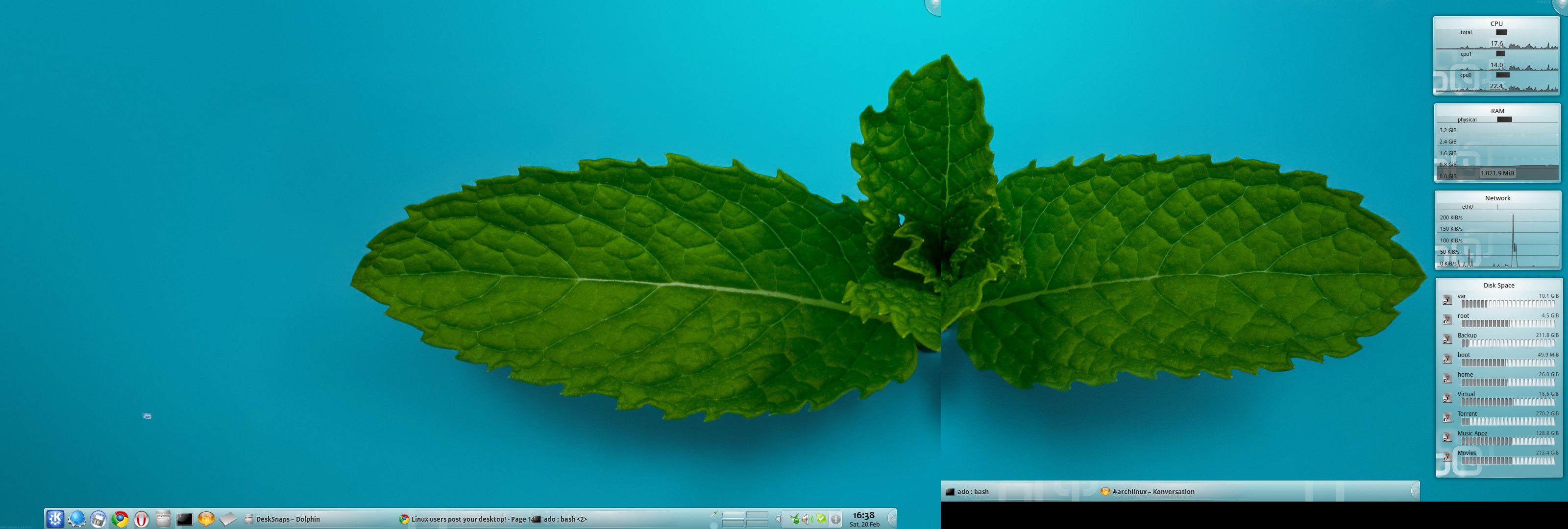Viewport: 1568px width, 529px height.
Task: Click the floppy disk launcher icon
Action: point(98,519)
